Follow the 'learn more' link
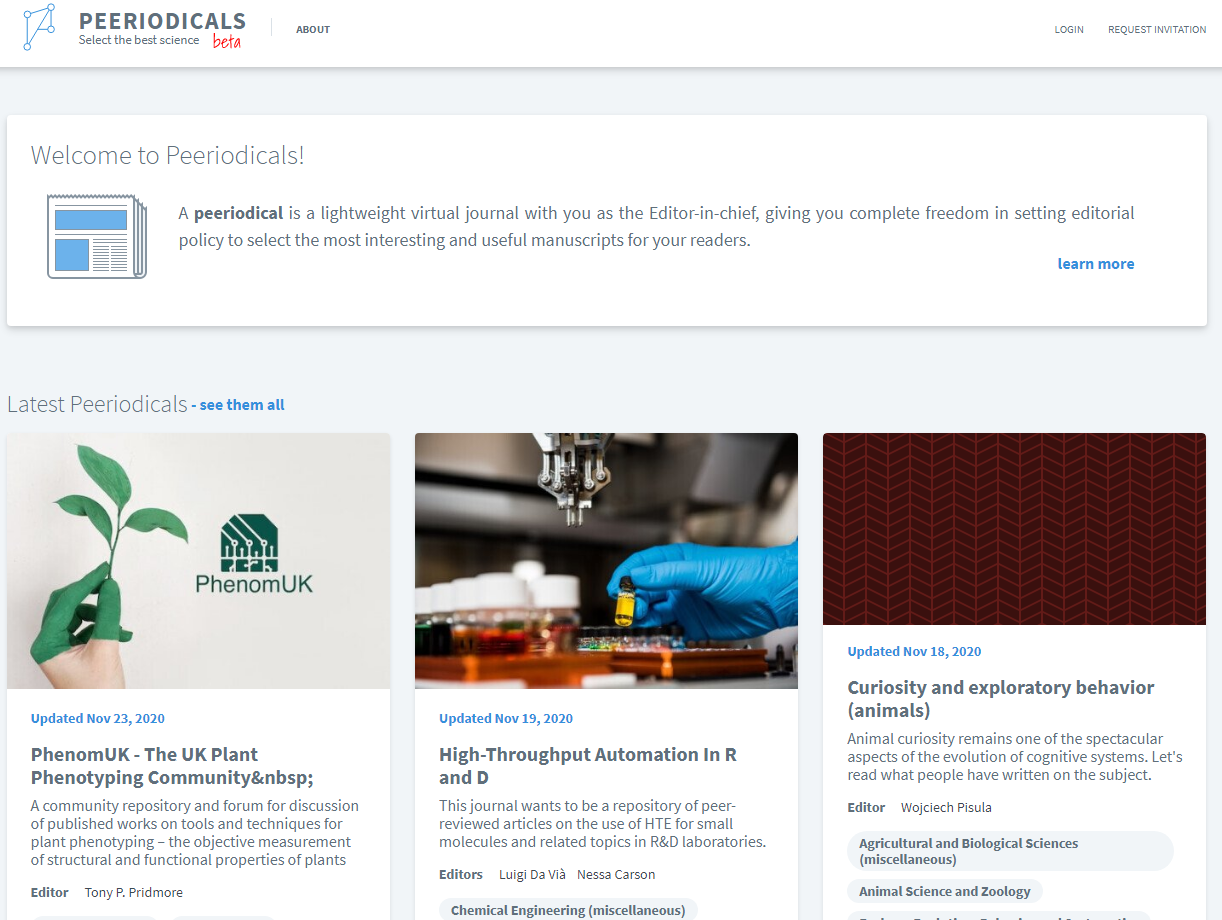This screenshot has width=1222, height=920. pos(1096,264)
